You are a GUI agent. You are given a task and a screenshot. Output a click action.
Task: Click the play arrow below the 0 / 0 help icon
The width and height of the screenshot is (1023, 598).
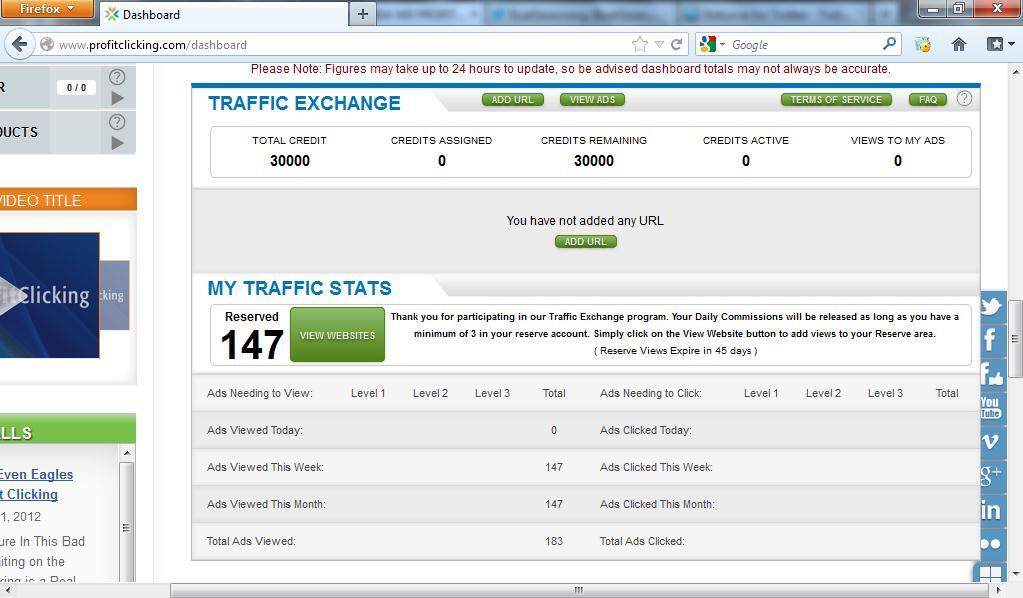tap(117, 98)
